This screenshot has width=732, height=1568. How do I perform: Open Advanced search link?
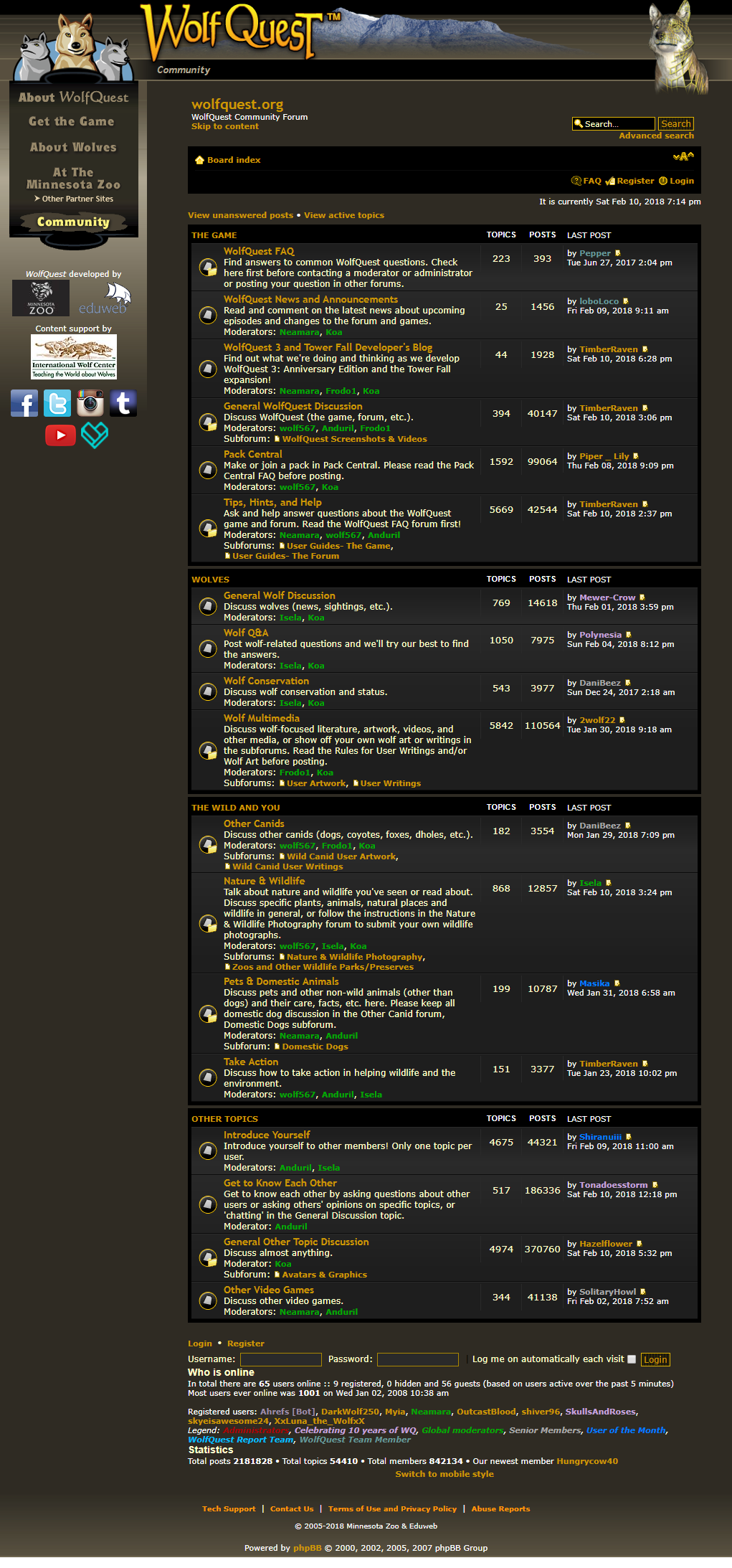coord(656,136)
